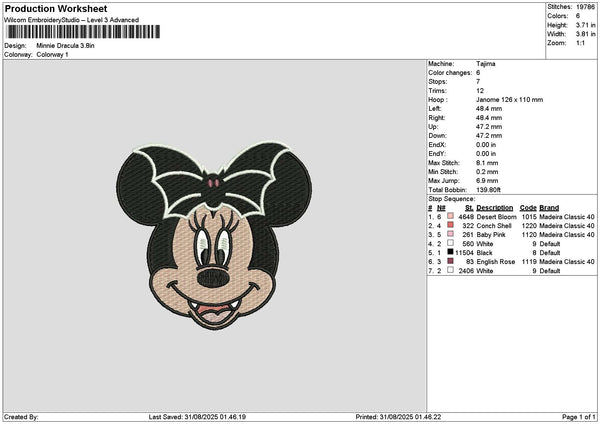Screen dimensions: 600x424
Task: Click the Height value "3.71 in"
Action: (x=585, y=25)
